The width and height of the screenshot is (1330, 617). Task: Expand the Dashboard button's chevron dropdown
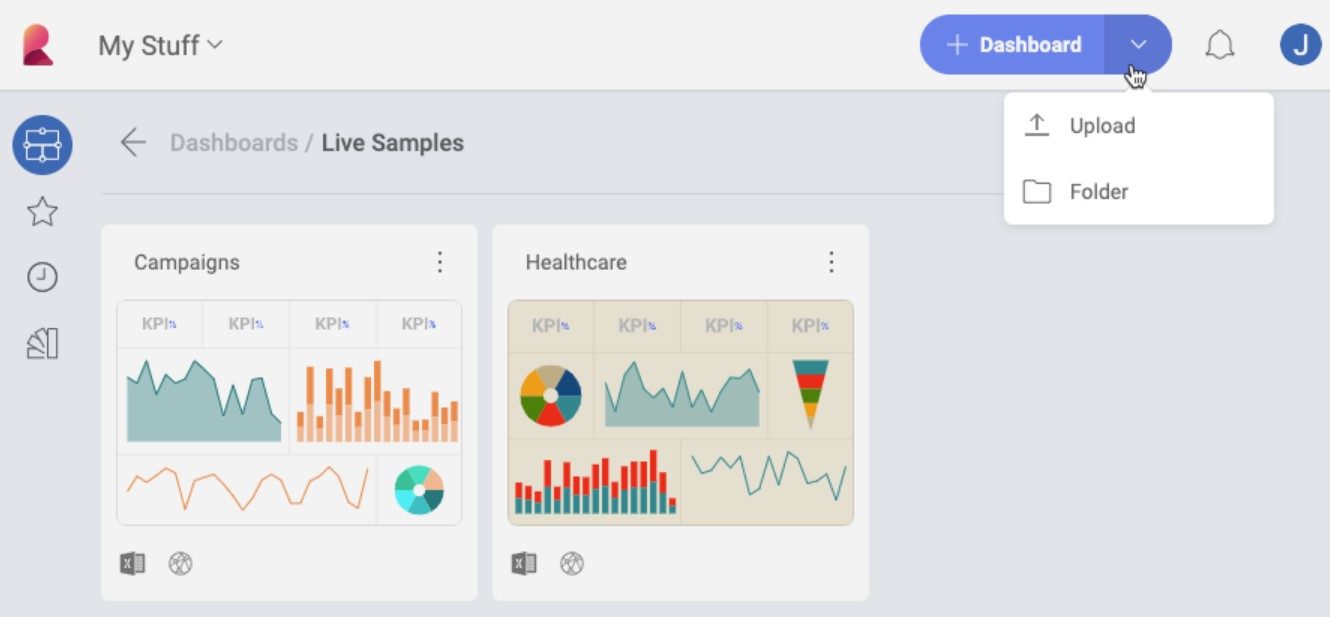[x=1138, y=44]
